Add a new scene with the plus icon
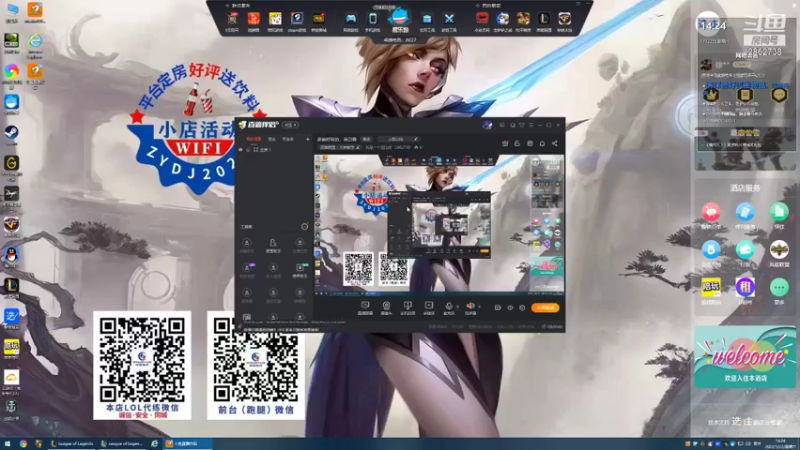 307,139
